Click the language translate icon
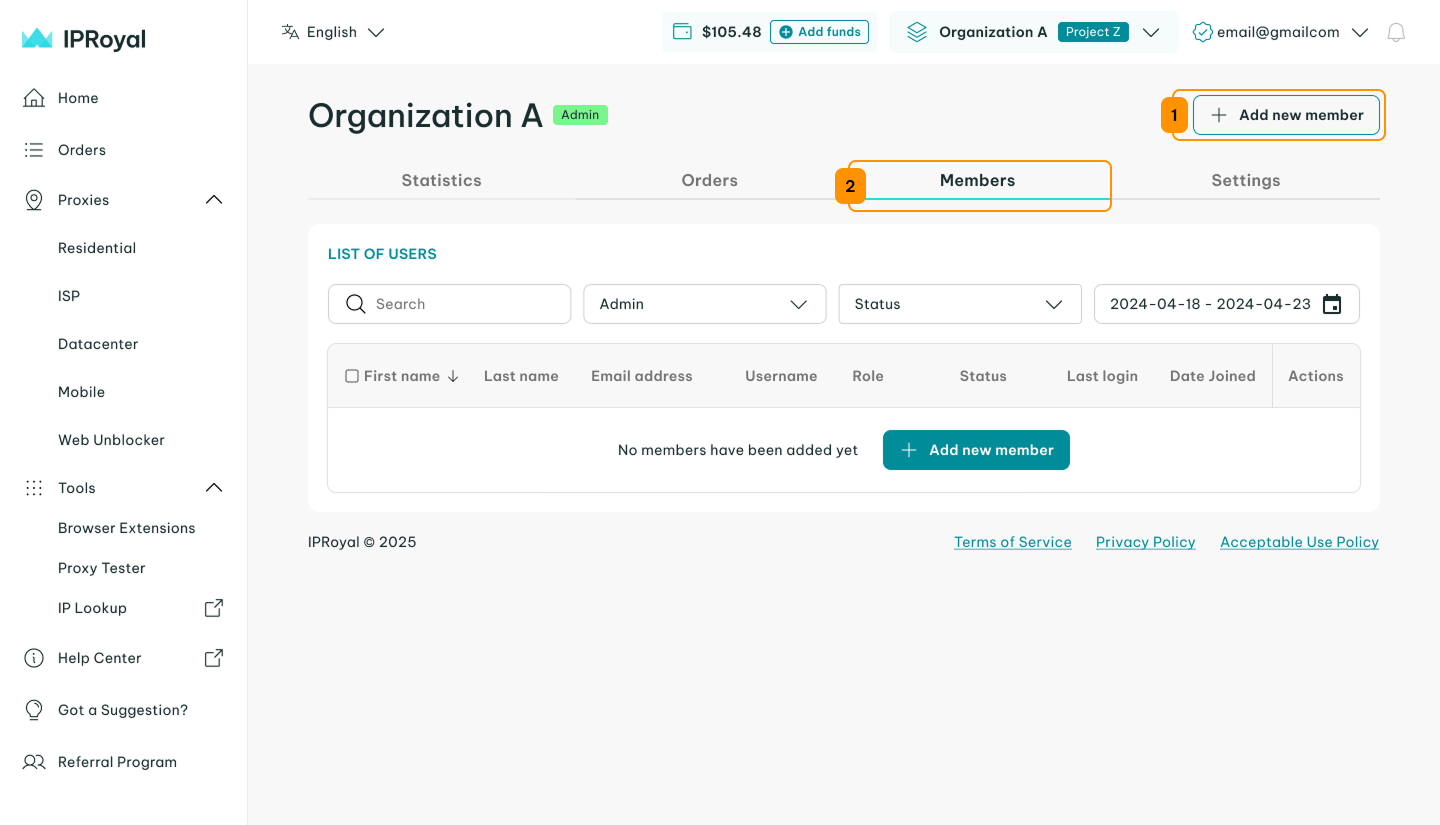The width and height of the screenshot is (1440, 825). point(291,32)
